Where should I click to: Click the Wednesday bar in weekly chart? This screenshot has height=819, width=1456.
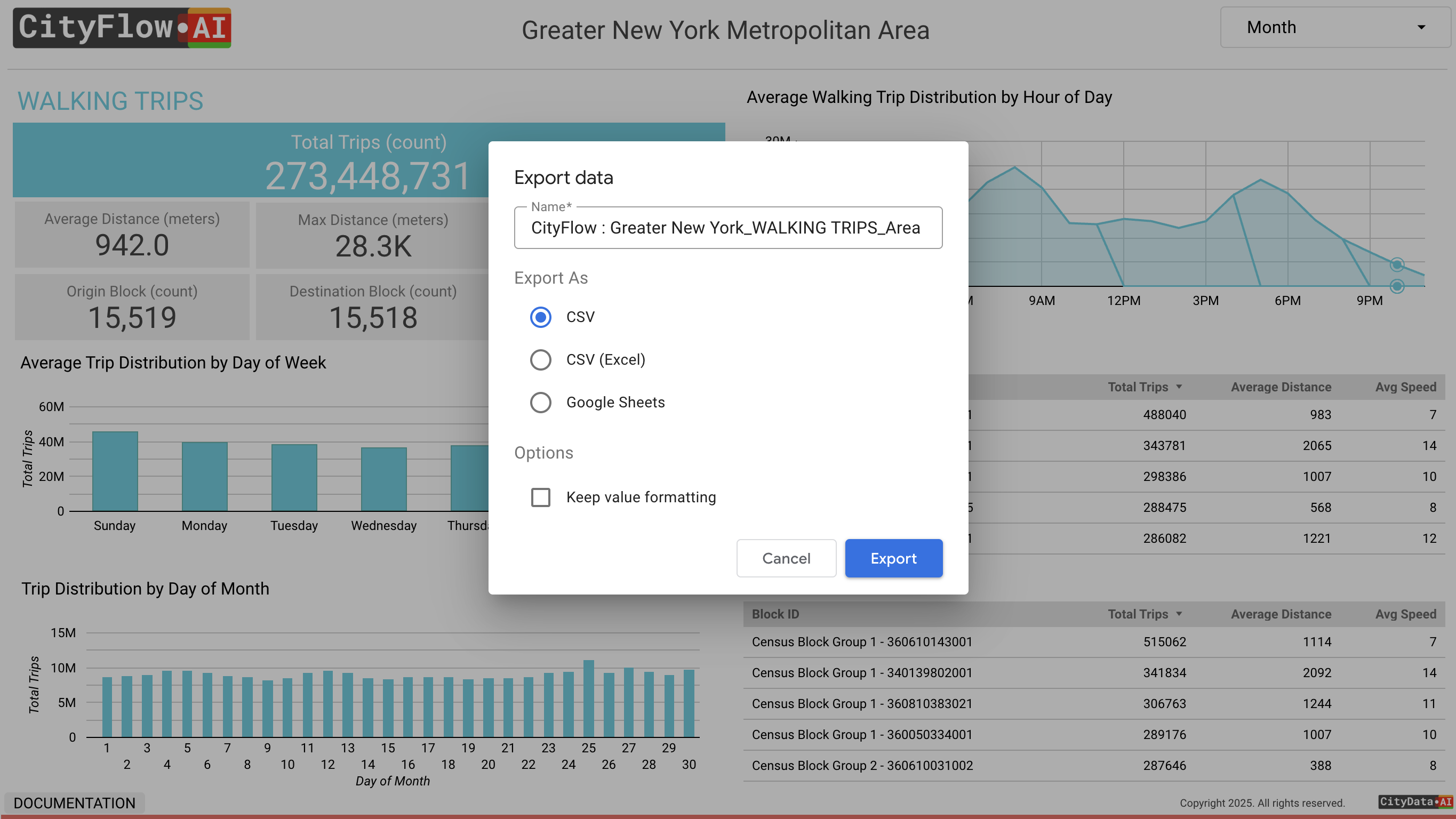point(384,479)
